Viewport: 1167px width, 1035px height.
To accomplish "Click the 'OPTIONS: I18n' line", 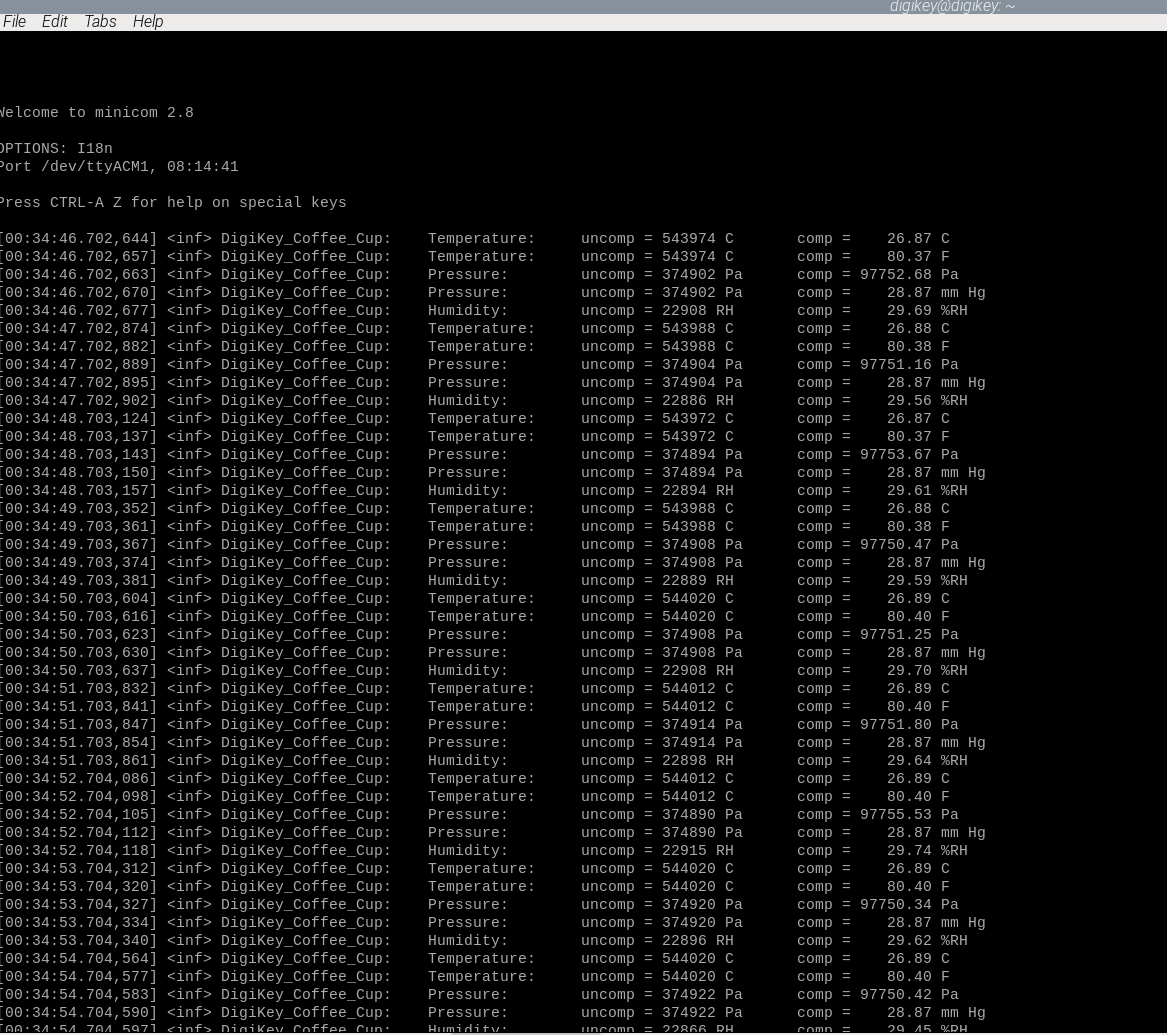I will tap(57, 148).
